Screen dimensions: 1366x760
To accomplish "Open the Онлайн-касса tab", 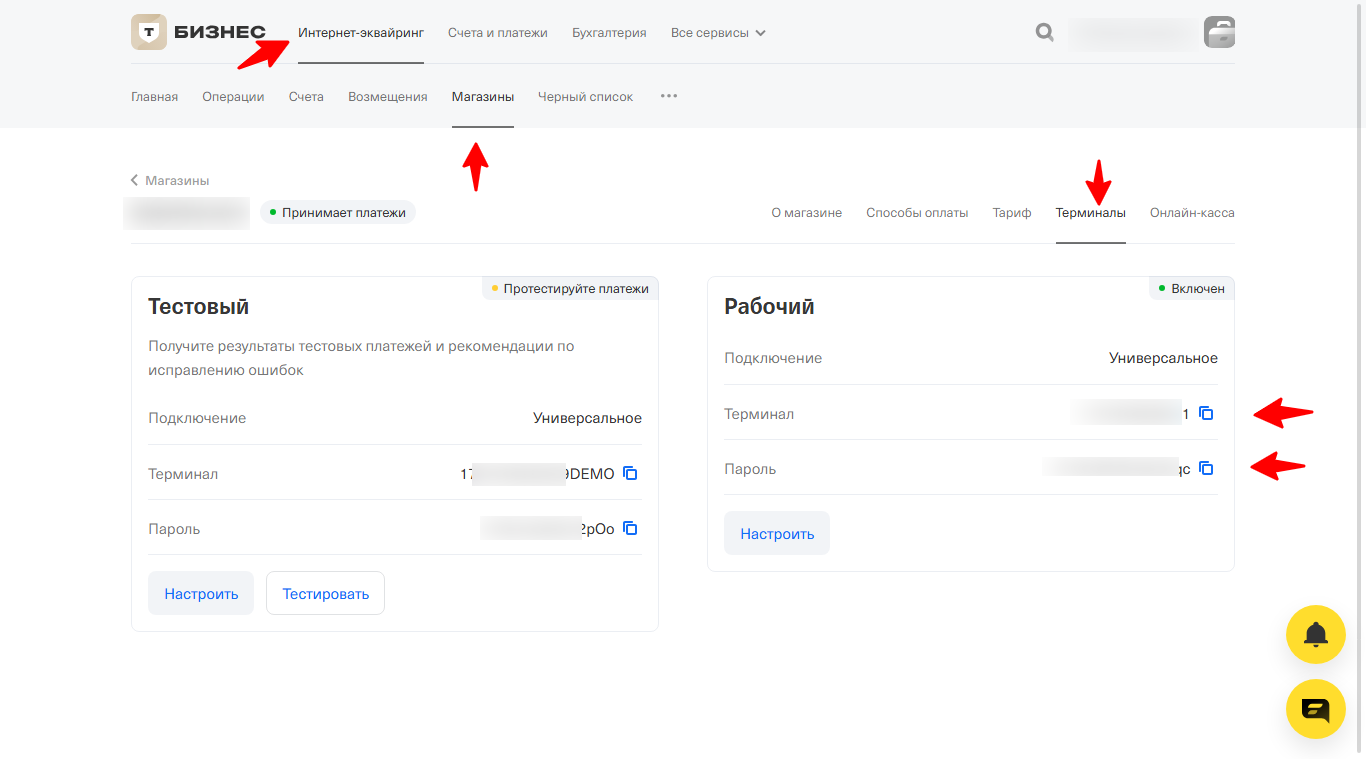I will click(x=1191, y=213).
